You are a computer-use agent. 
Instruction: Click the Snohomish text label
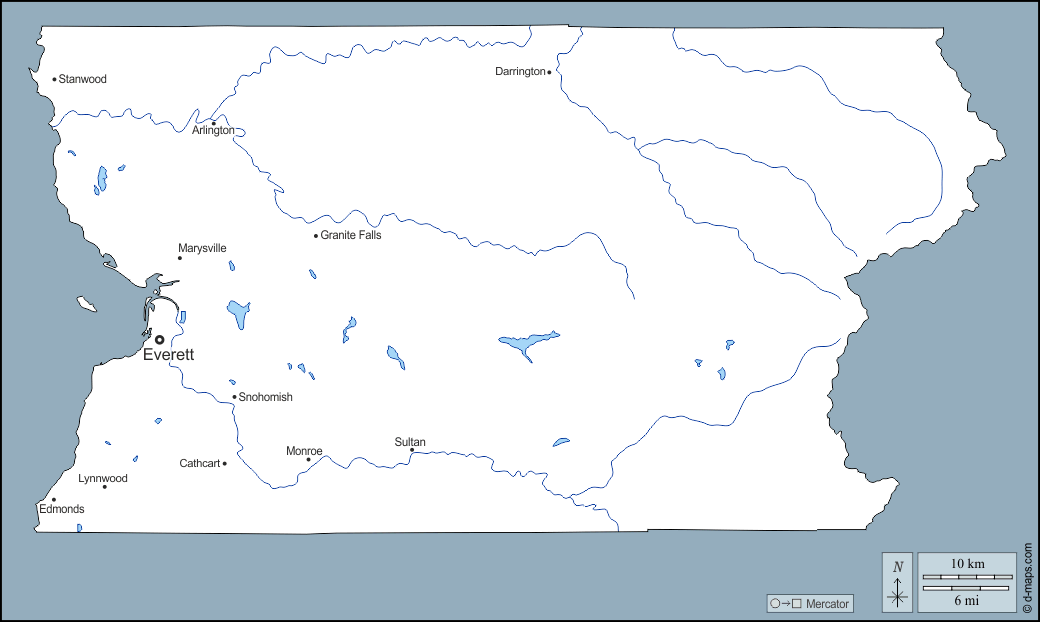click(x=266, y=397)
